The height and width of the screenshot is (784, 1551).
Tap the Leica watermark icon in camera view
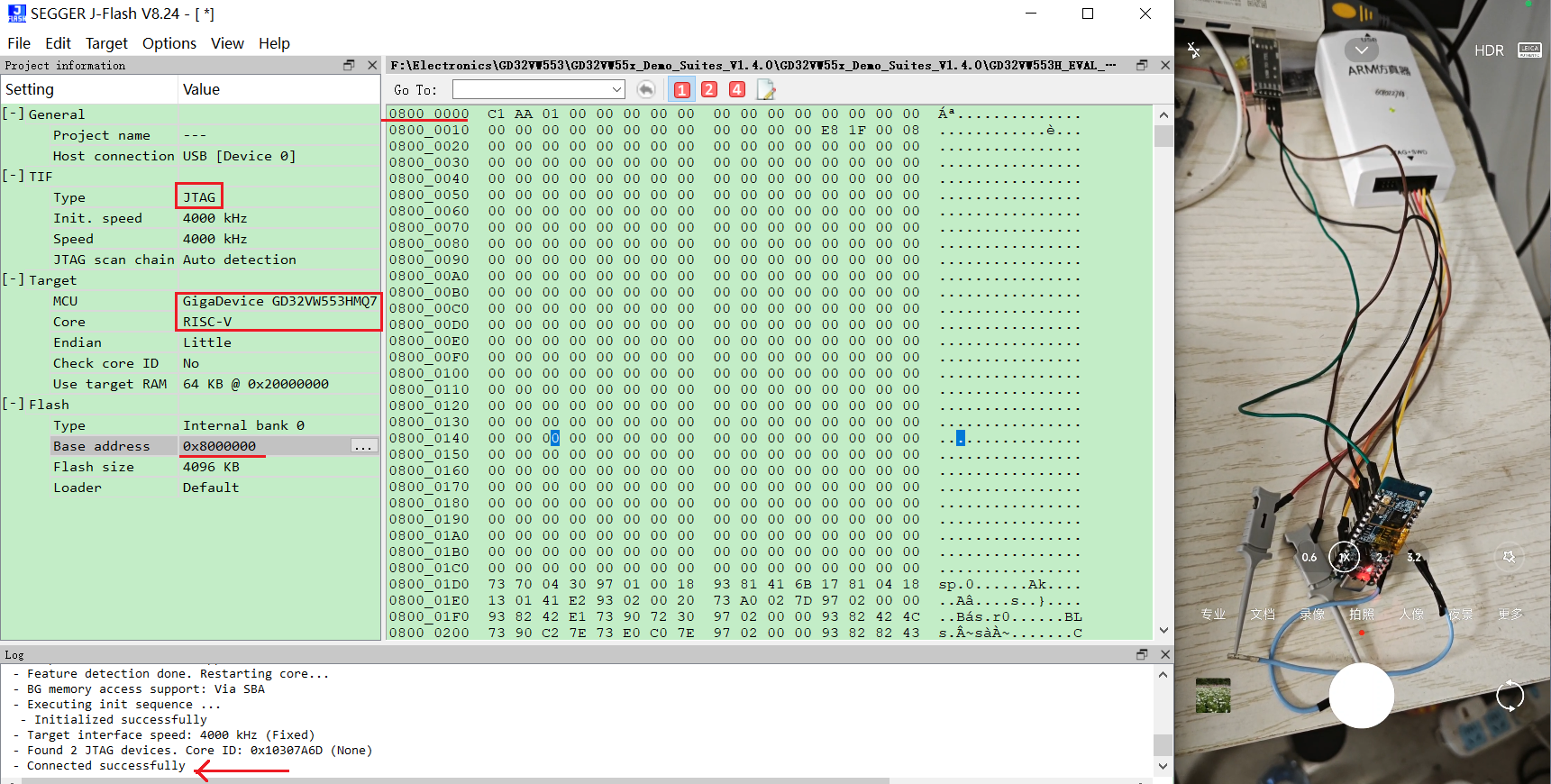(1530, 50)
